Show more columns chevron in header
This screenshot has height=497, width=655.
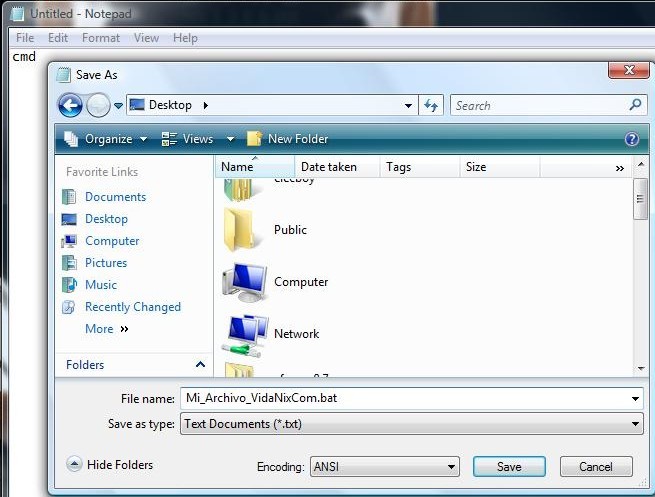(x=619, y=168)
